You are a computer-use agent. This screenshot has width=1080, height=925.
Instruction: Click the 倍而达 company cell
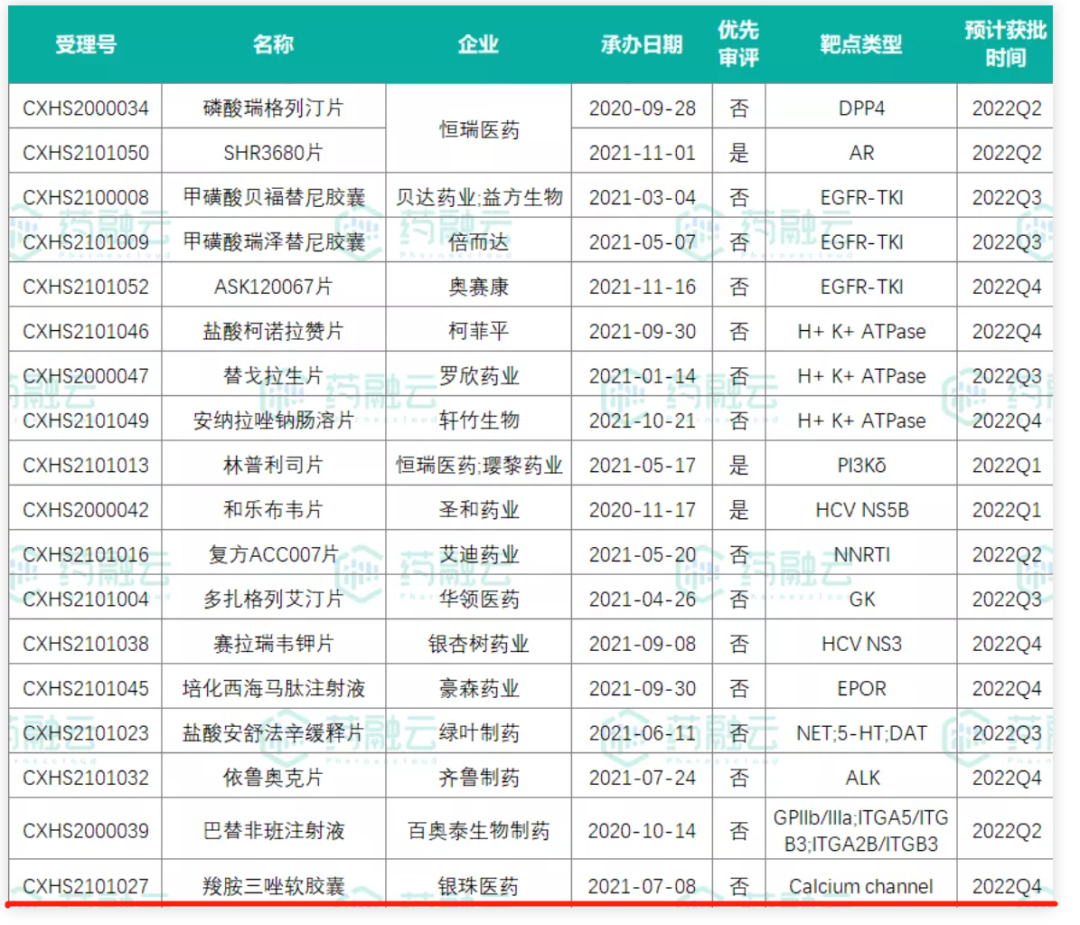(x=478, y=242)
